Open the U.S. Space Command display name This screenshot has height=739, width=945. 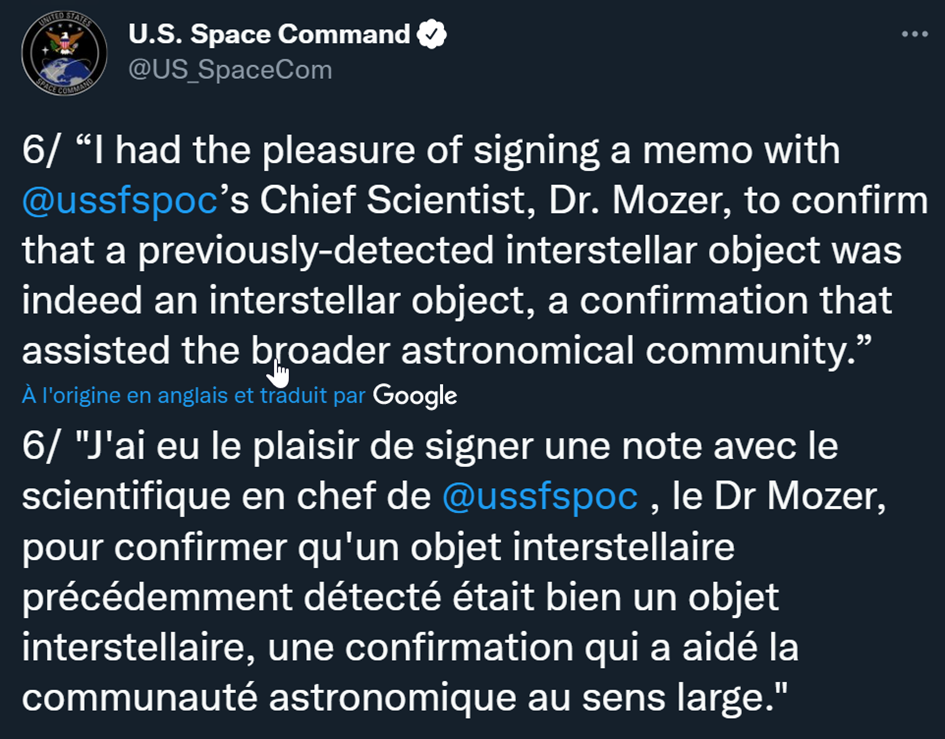[269, 34]
